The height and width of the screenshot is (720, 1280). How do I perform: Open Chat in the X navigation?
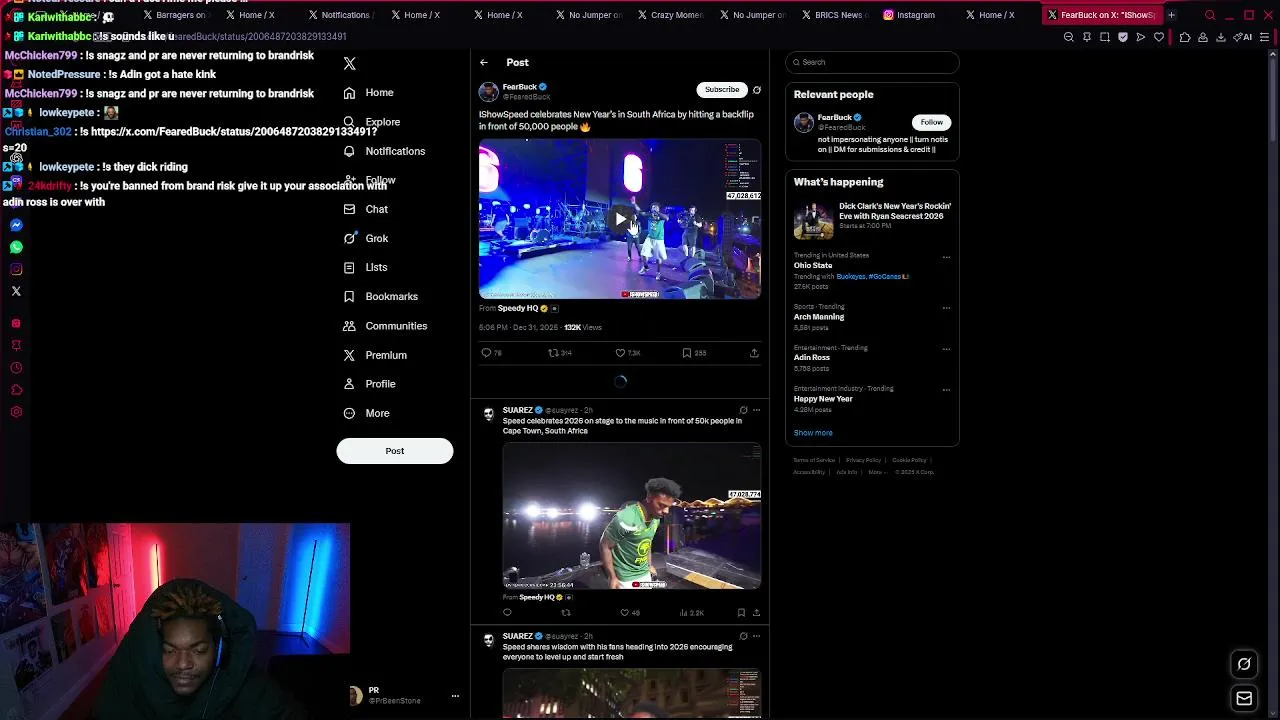366,209
